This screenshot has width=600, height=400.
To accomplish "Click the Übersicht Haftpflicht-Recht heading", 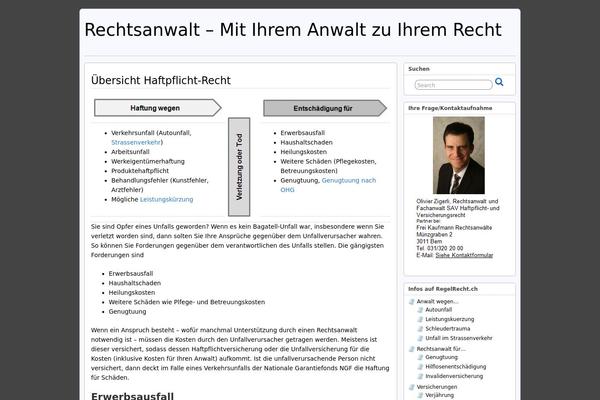I will [161, 80].
